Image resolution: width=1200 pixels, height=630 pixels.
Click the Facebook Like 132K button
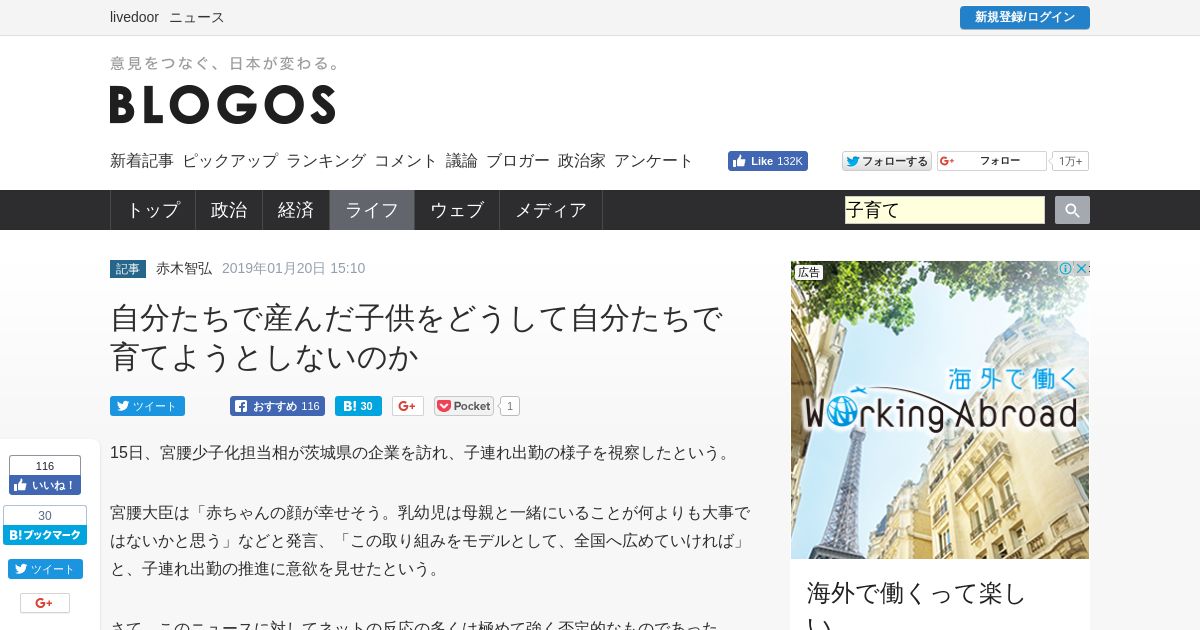768,161
